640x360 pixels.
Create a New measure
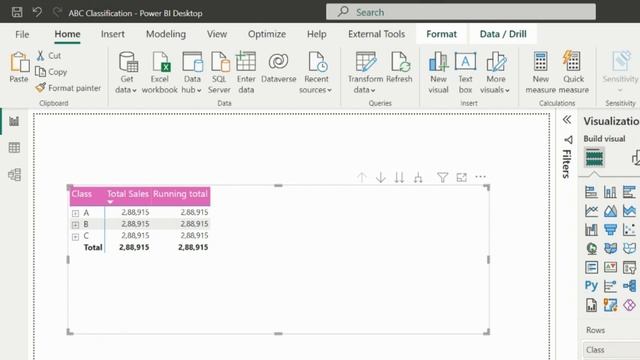coord(540,73)
